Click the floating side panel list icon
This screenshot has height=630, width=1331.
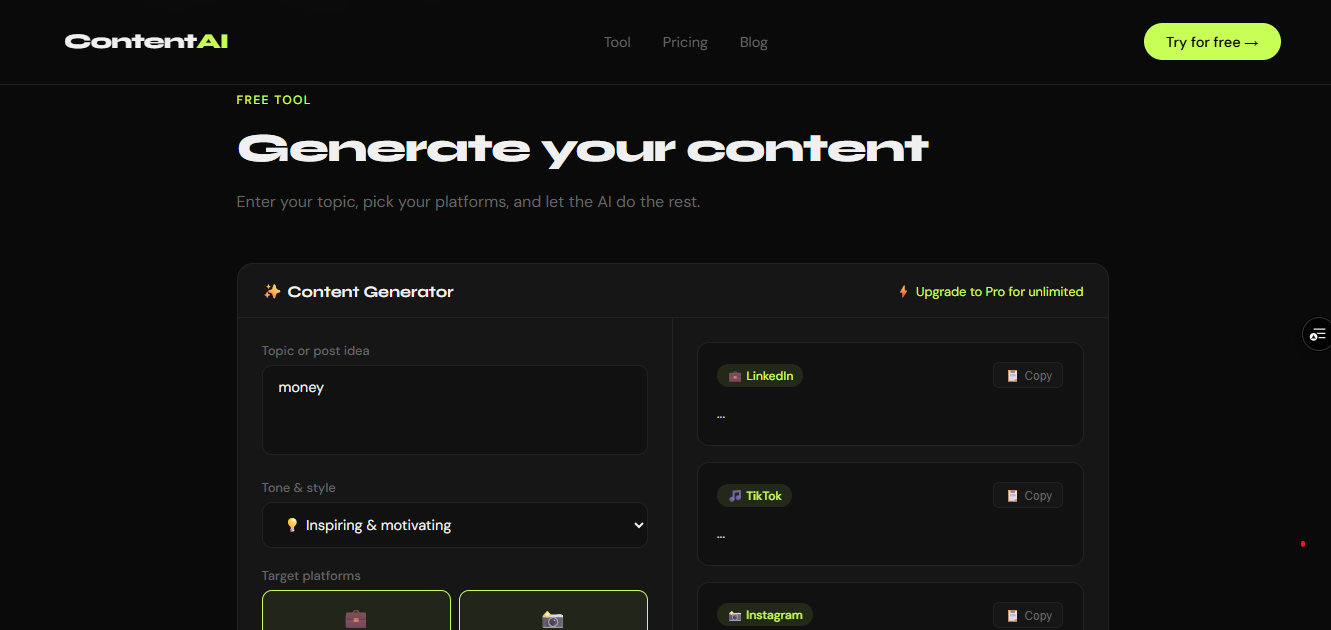click(1317, 334)
